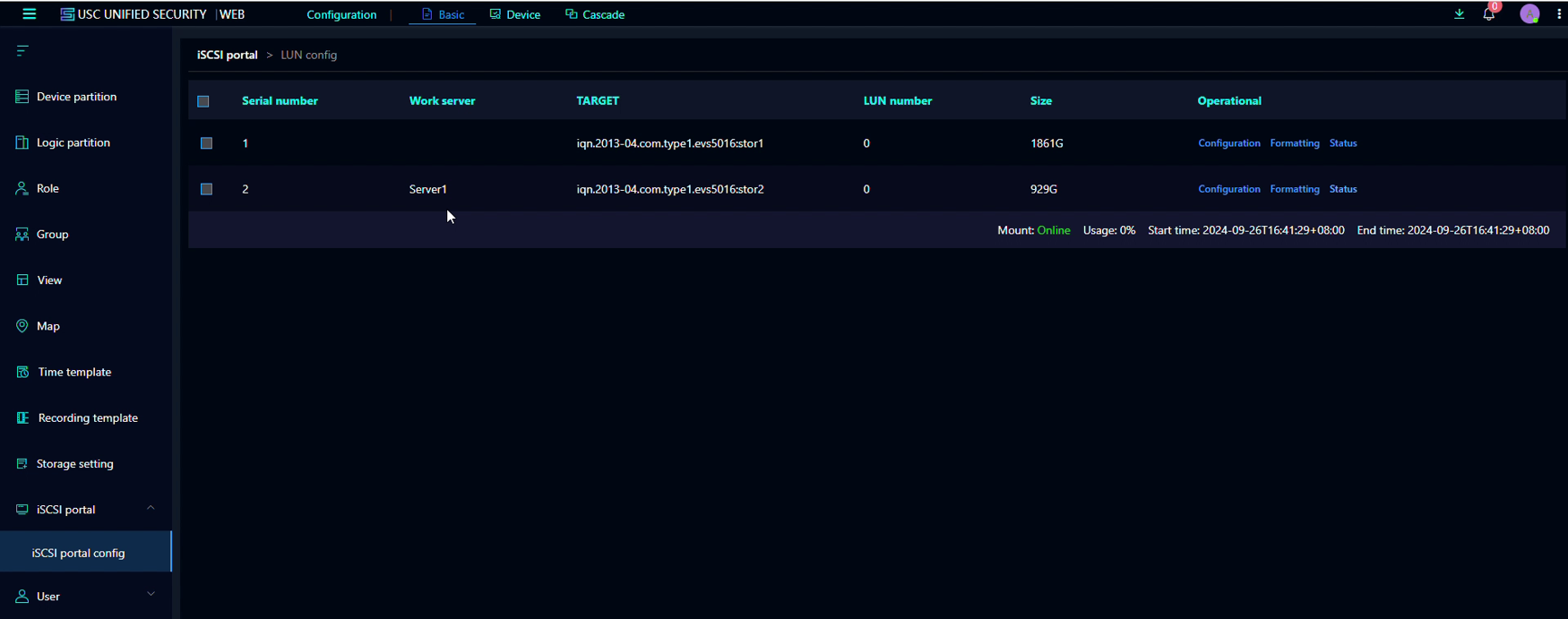1568x619 pixels.
Task: Click the user avatar icon
Action: point(1529,14)
